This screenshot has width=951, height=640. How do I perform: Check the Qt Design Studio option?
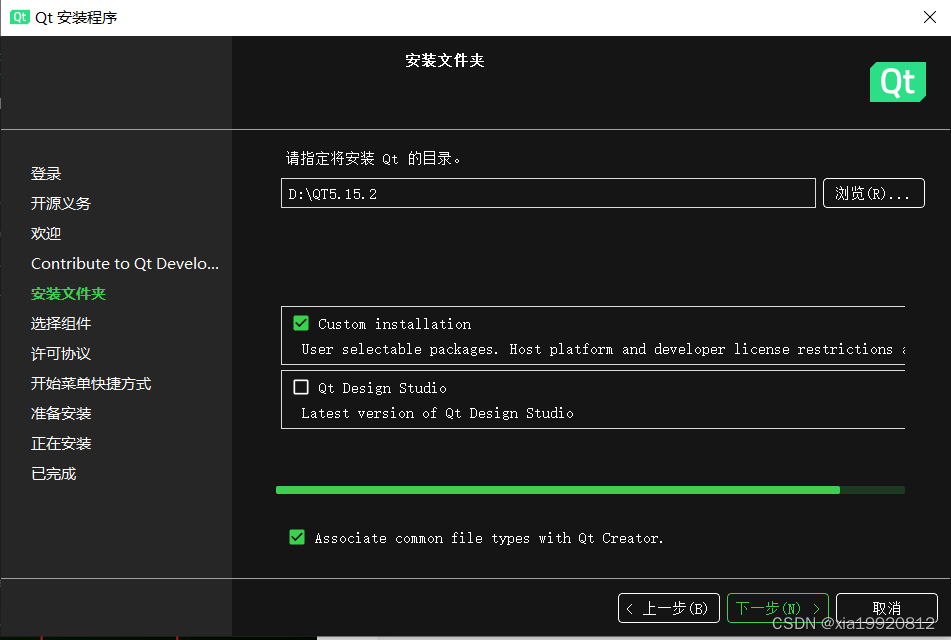[301, 387]
